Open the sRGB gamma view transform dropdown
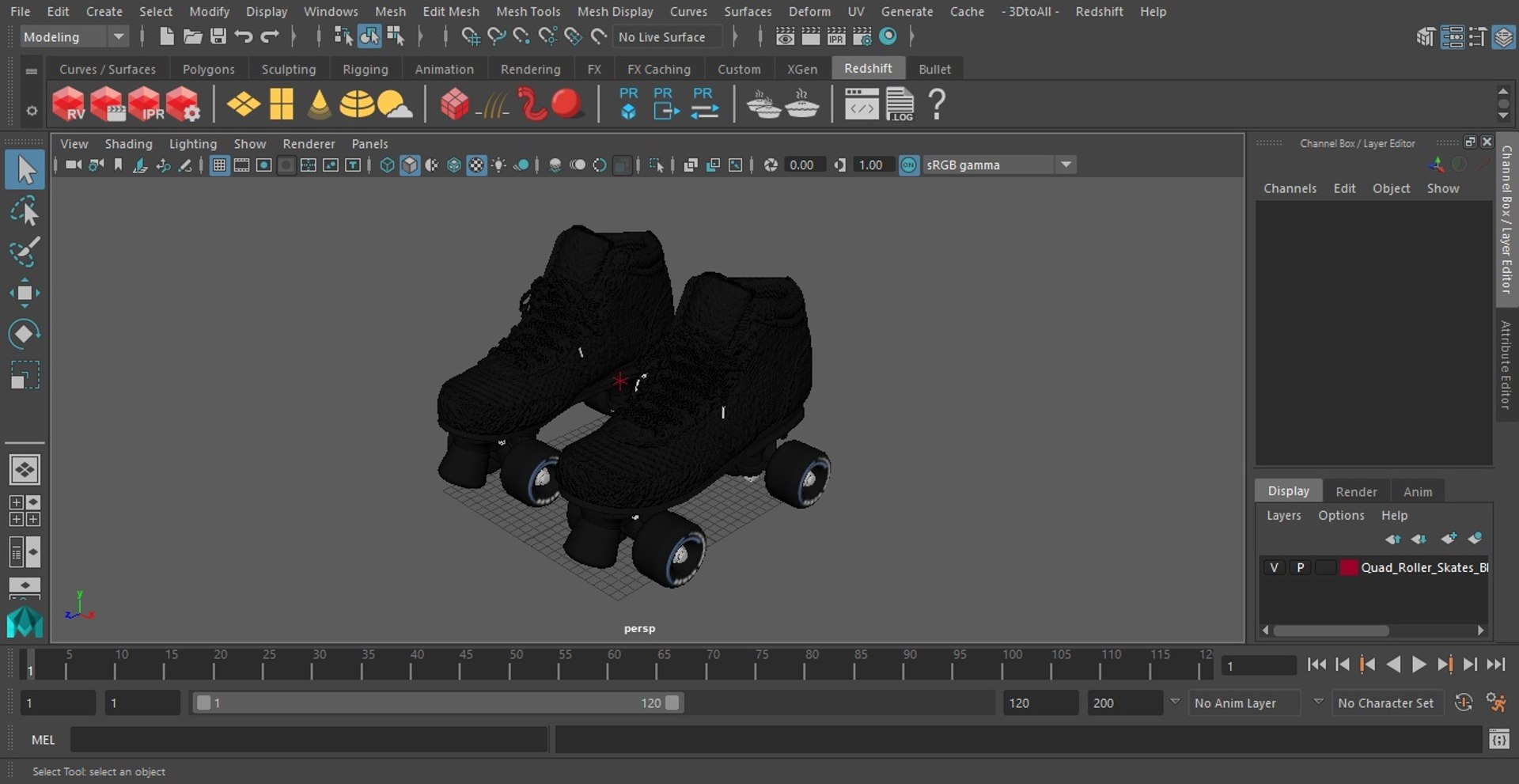The image size is (1519, 784). [999, 165]
